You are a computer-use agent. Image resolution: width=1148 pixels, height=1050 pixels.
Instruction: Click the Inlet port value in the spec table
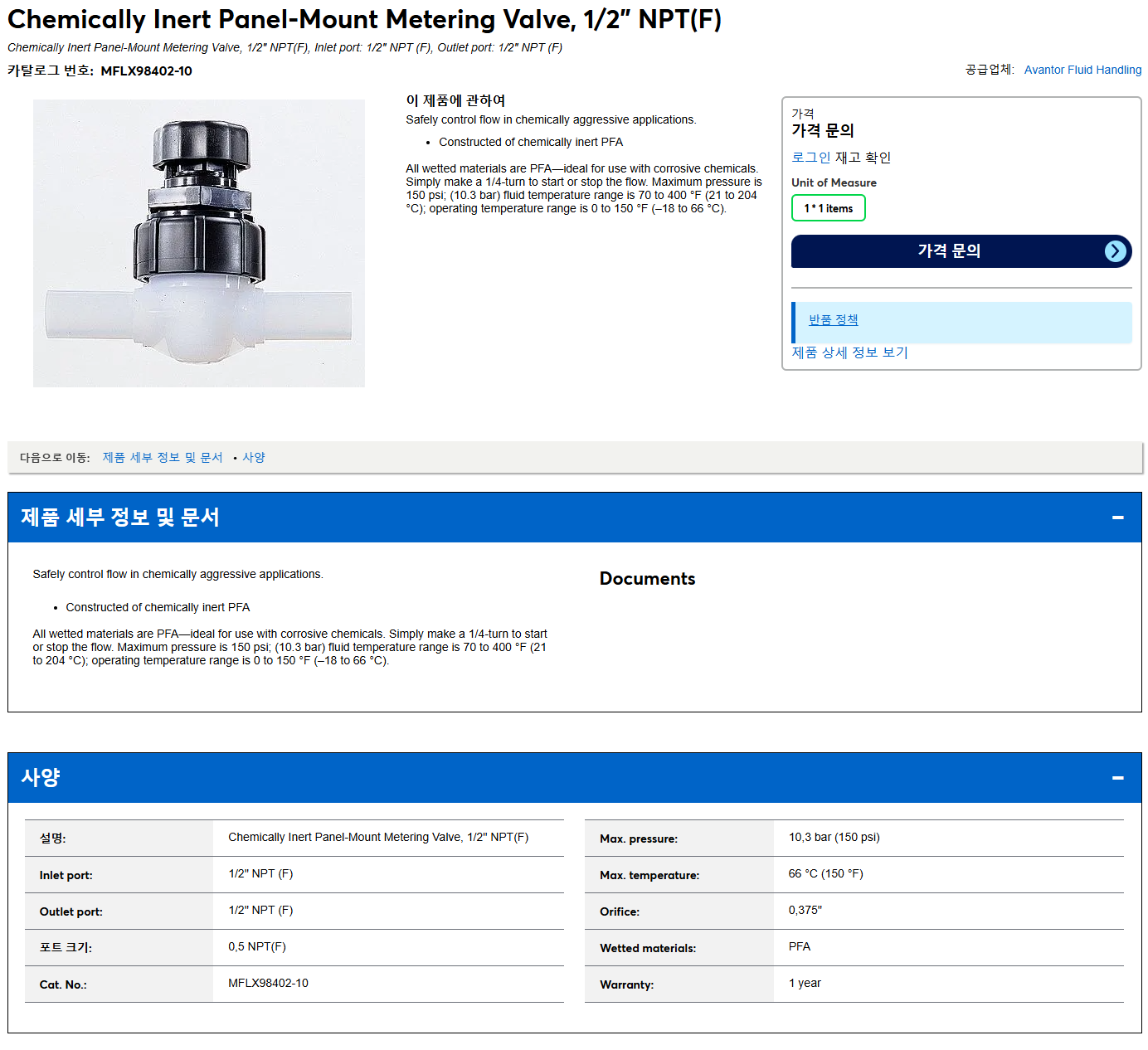point(260,874)
